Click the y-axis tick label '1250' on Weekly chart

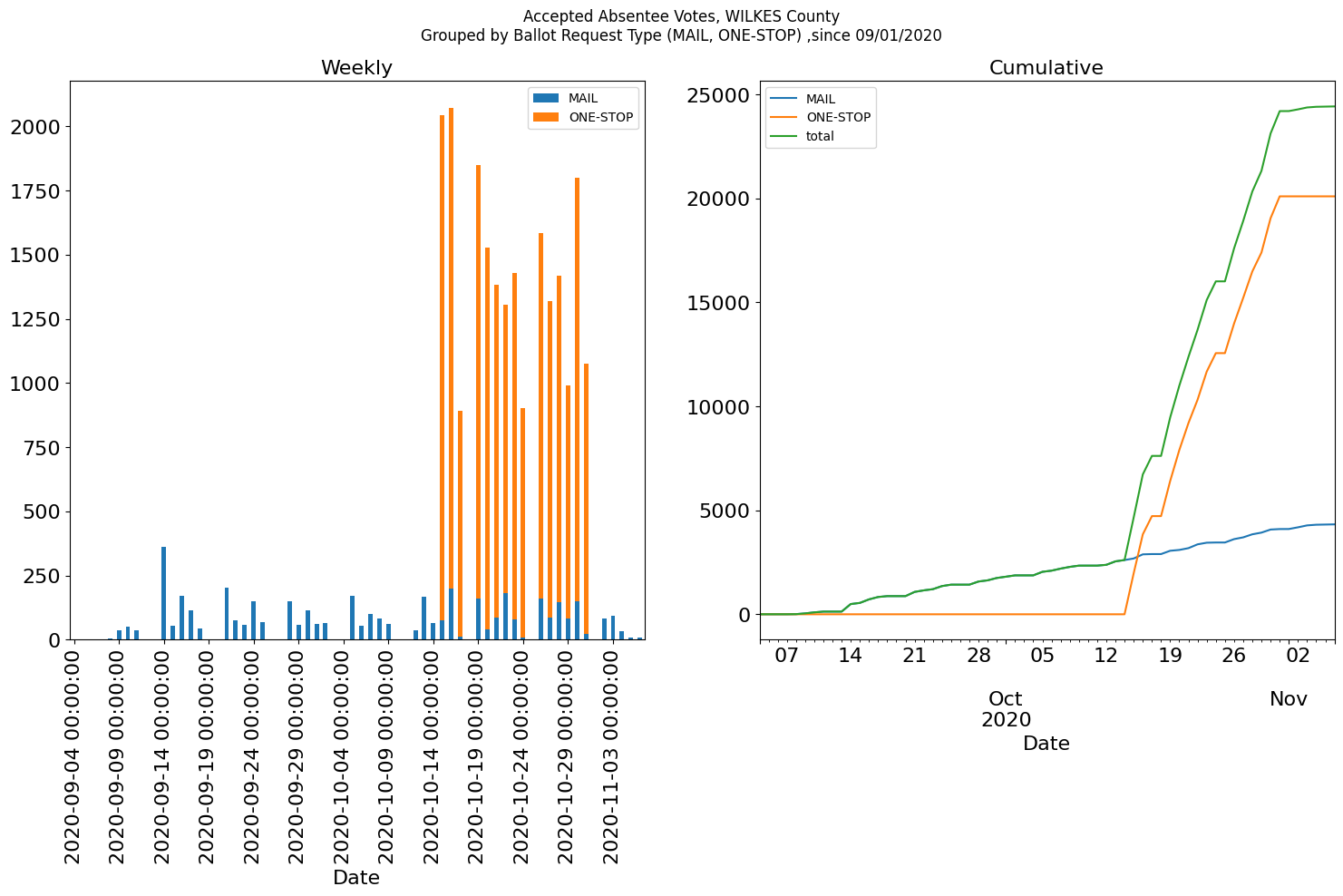point(34,320)
